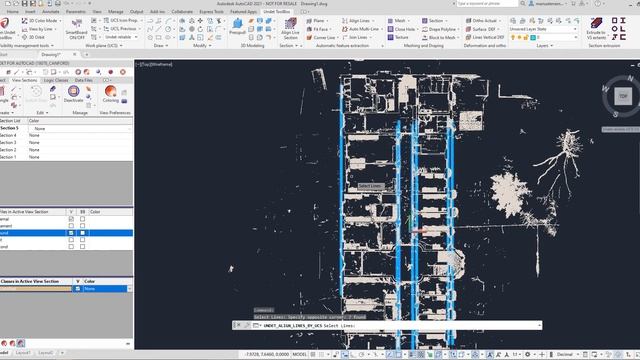This screenshot has height=360, width=640.
Task: Switch to the Data Files tab
Action: click(84, 80)
